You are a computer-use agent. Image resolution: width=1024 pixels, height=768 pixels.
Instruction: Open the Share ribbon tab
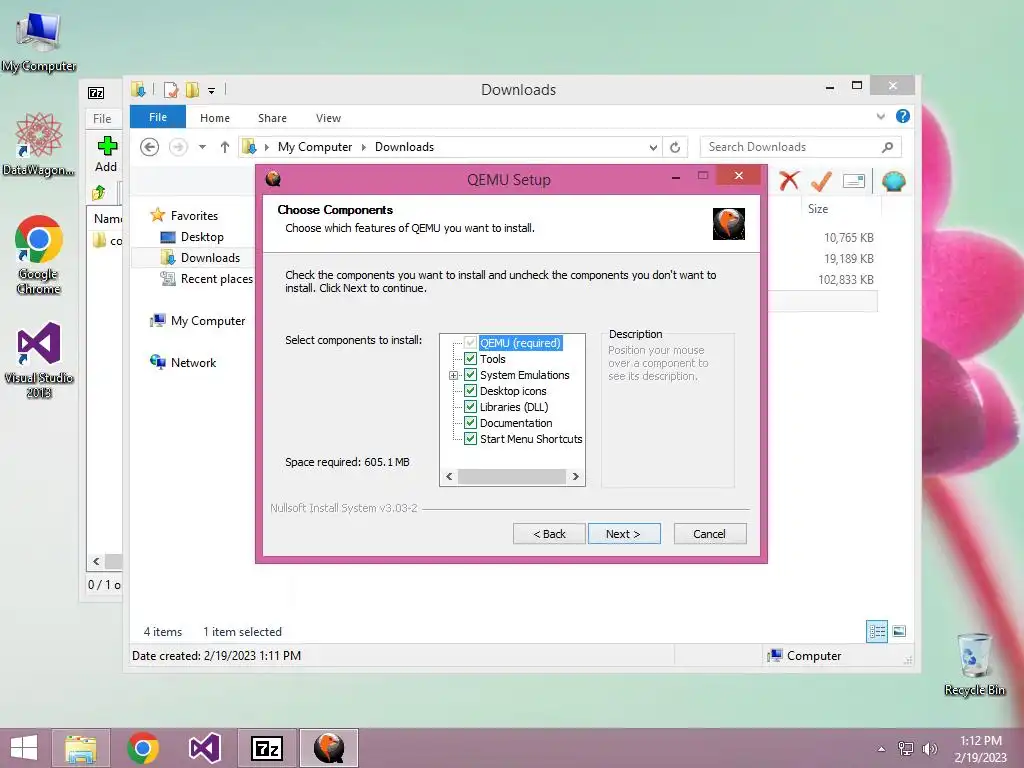[272, 118]
